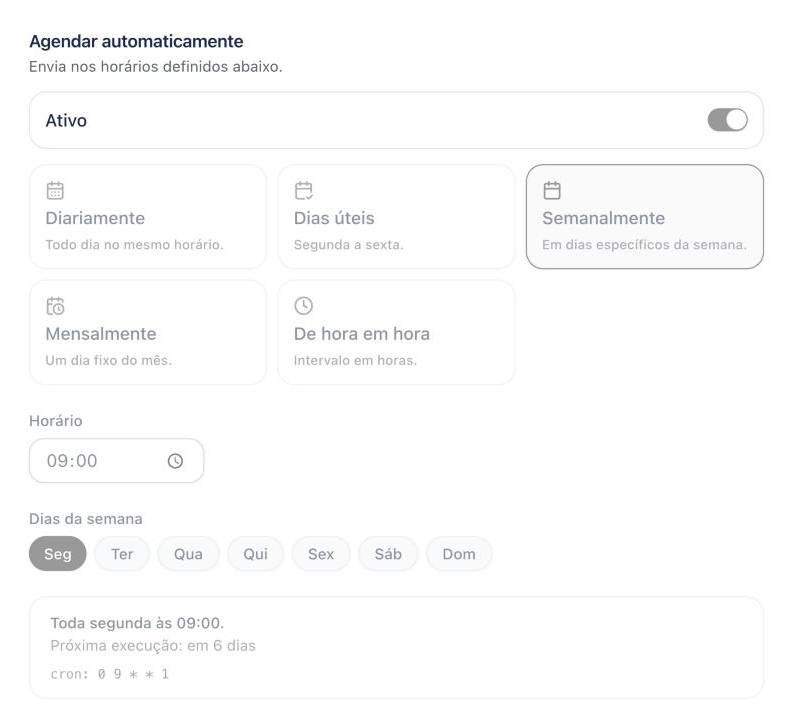Click the 'Horário' label
Viewport: 790px width, 716px height.
(55, 421)
